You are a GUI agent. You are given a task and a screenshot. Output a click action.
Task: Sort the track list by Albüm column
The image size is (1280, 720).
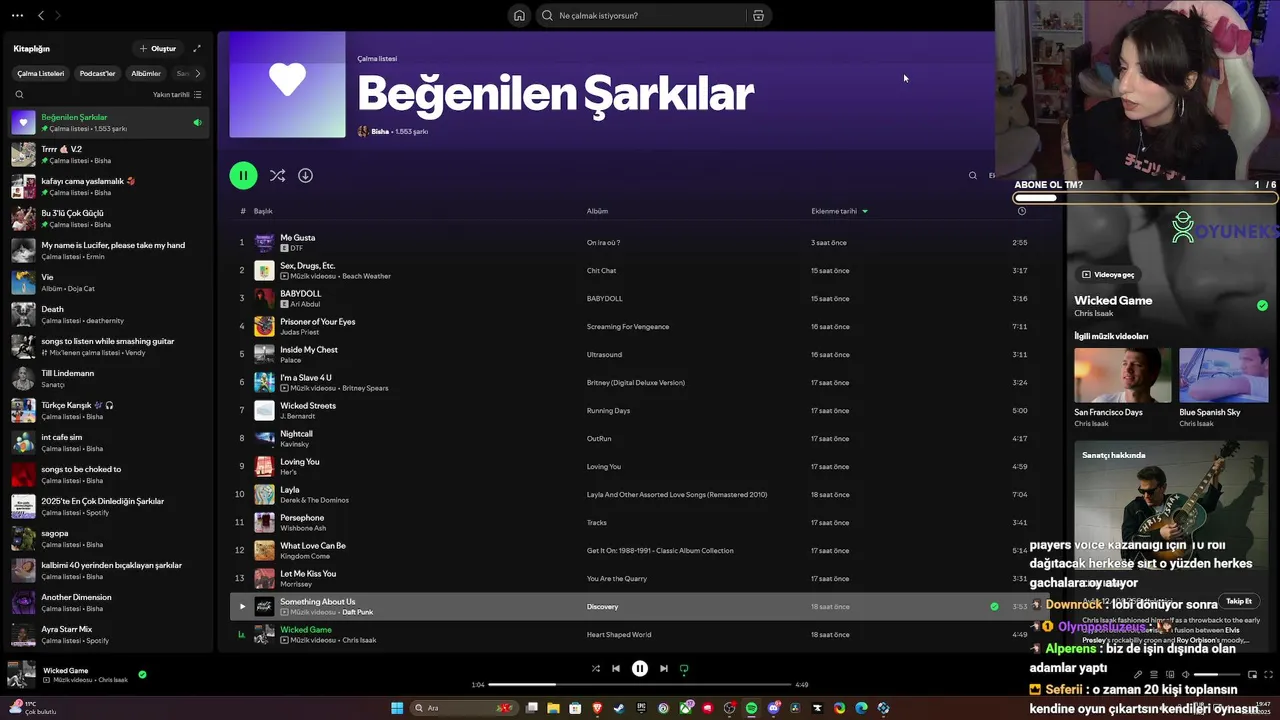[597, 211]
